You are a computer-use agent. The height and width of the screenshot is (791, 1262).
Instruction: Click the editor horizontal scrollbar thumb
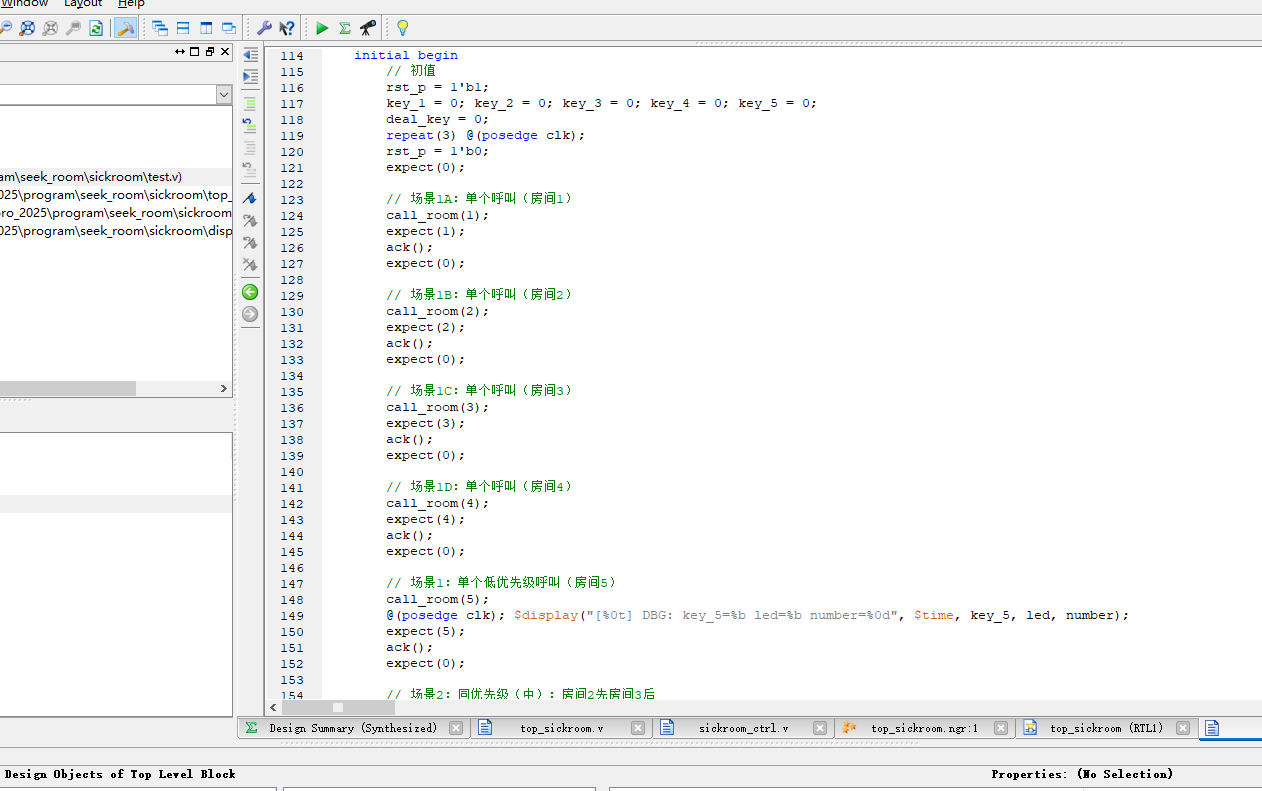click(338, 707)
